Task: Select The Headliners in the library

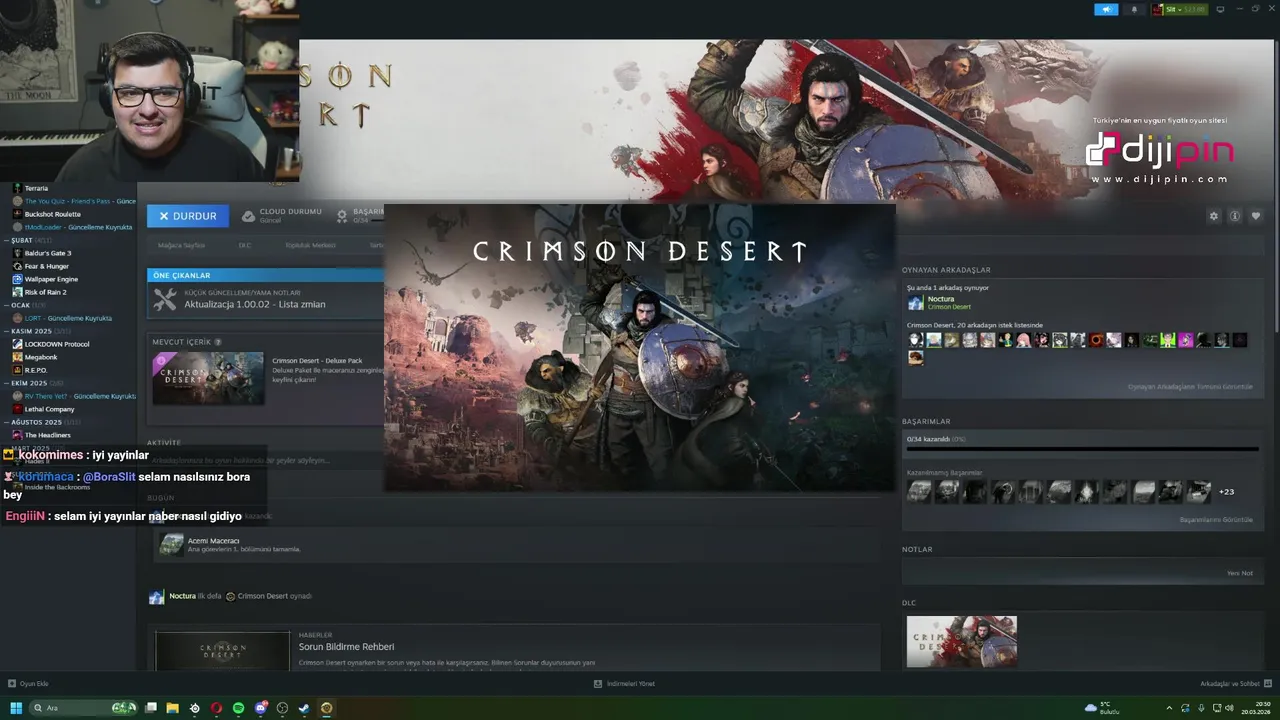Action: click(x=47, y=435)
